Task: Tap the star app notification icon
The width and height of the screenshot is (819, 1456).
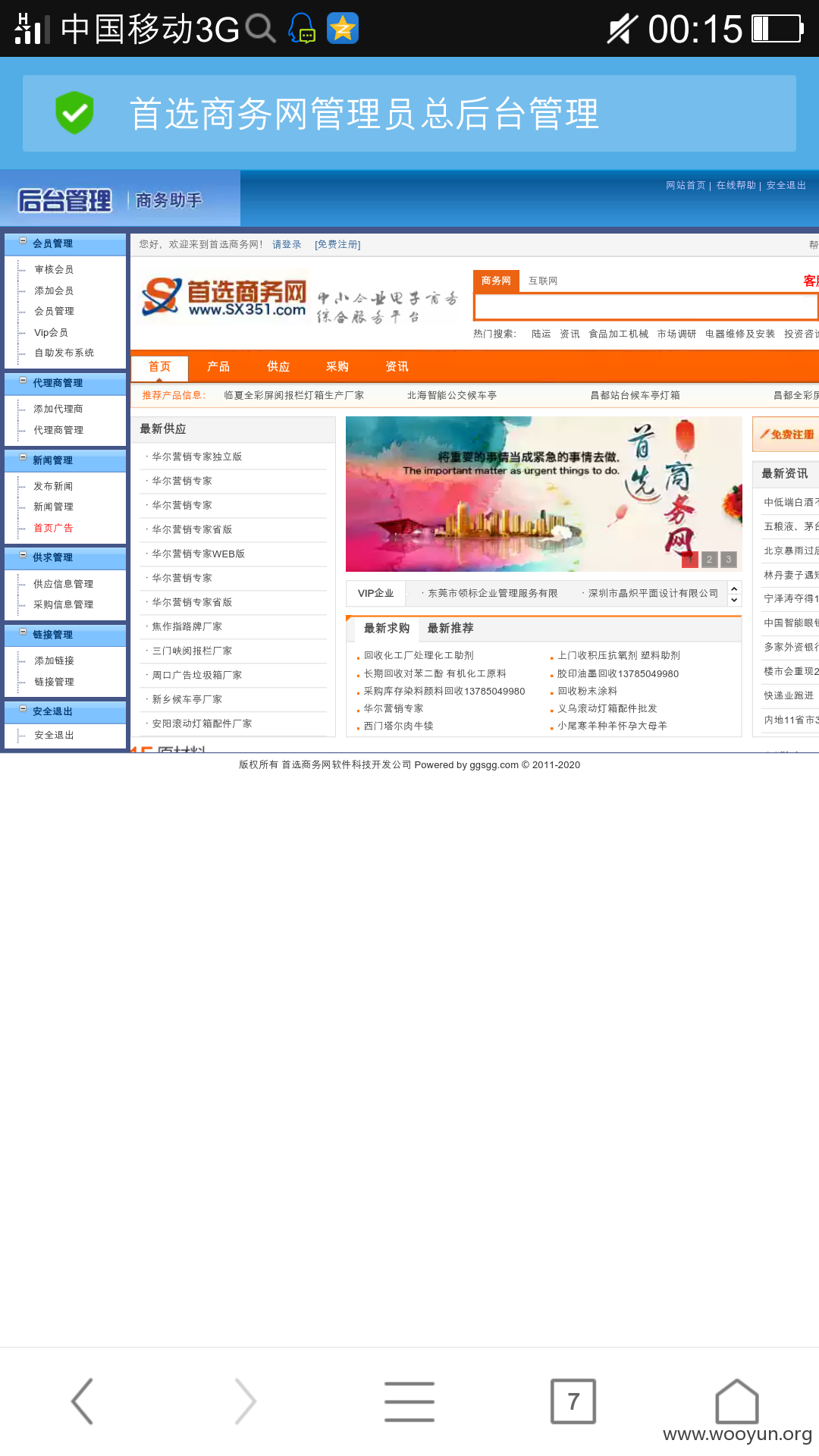Action: [x=343, y=29]
